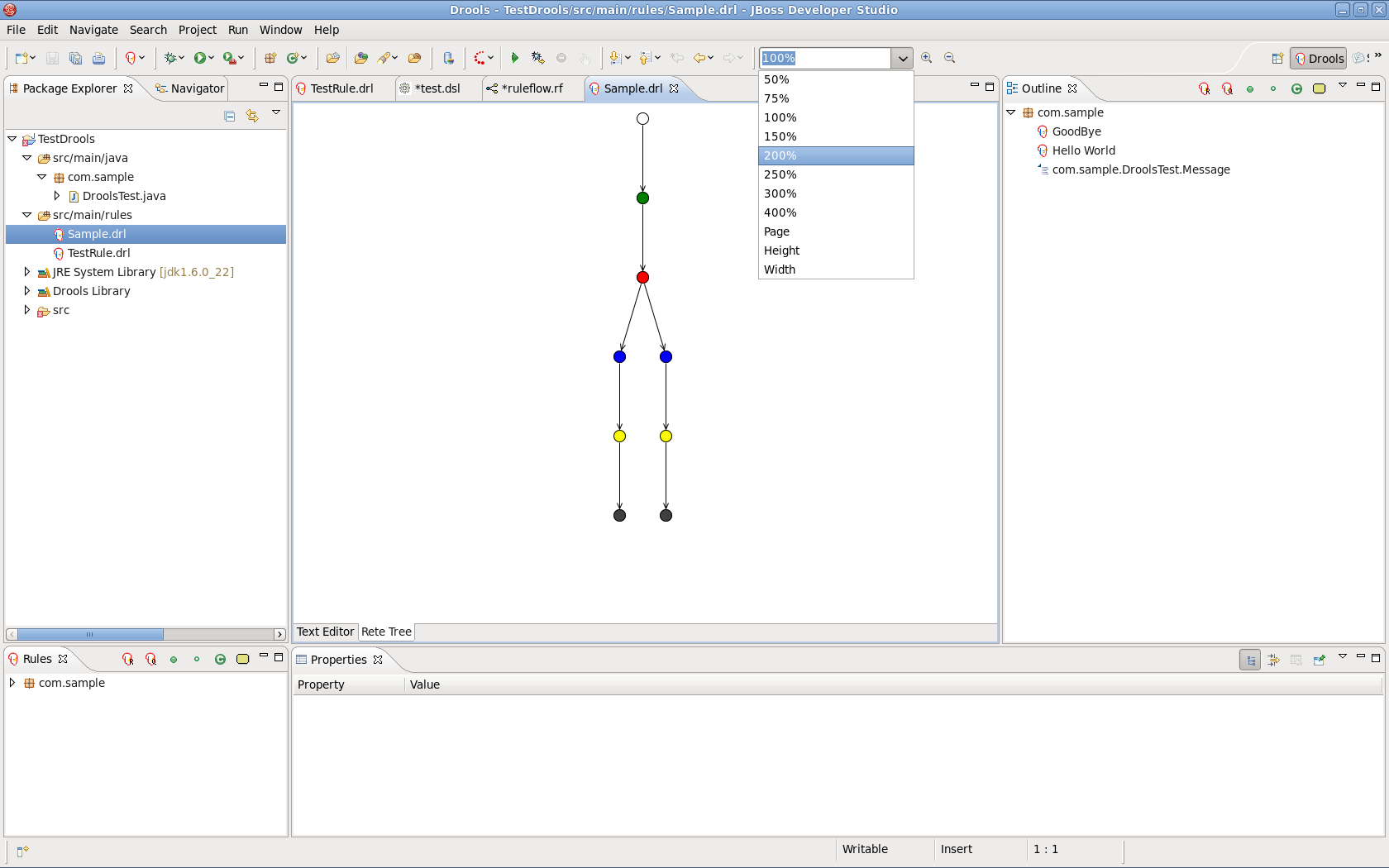Toggle Show Categories in Properties view

click(x=1250, y=660)
